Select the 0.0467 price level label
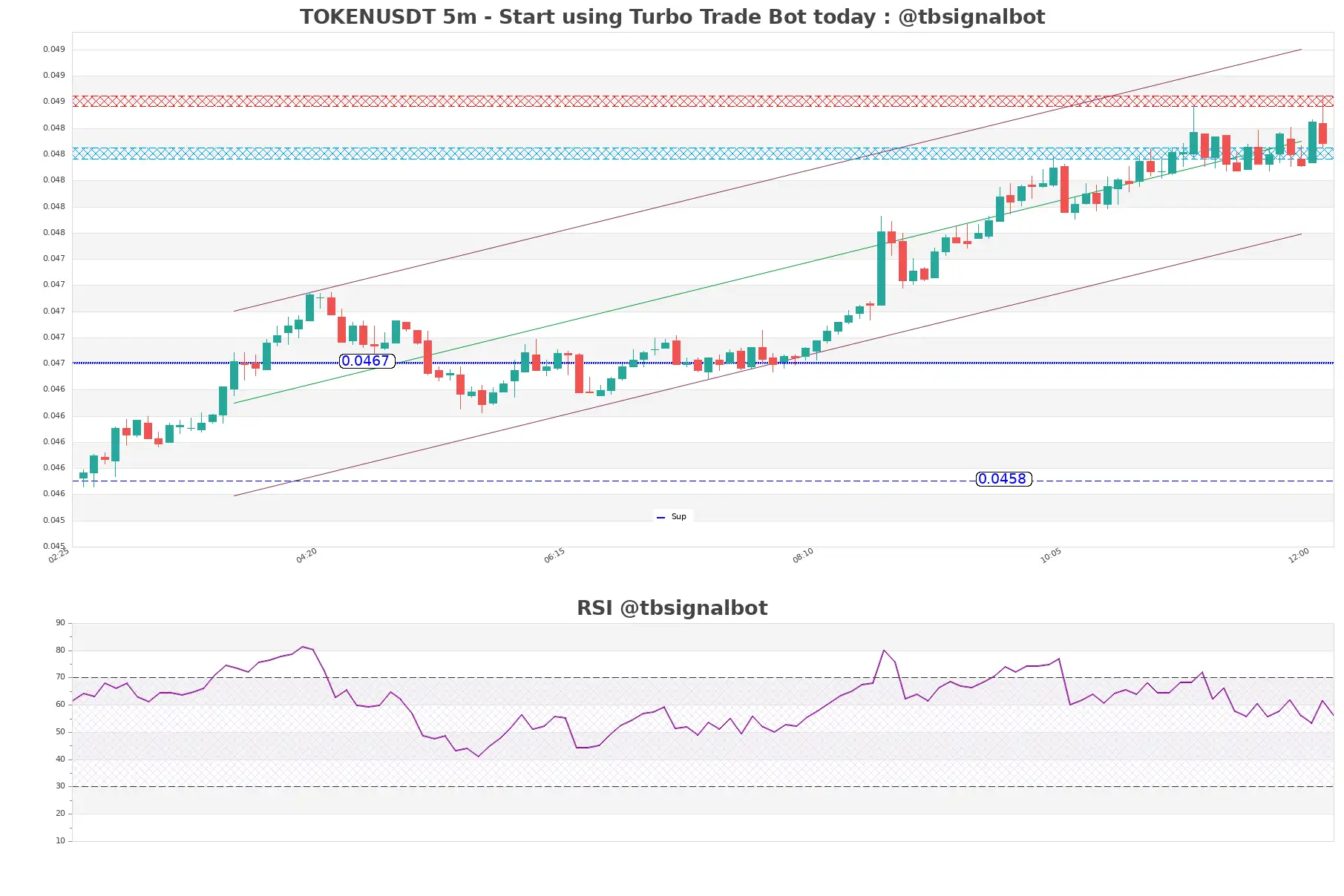1344x896 pixels. tap(367, 361)
